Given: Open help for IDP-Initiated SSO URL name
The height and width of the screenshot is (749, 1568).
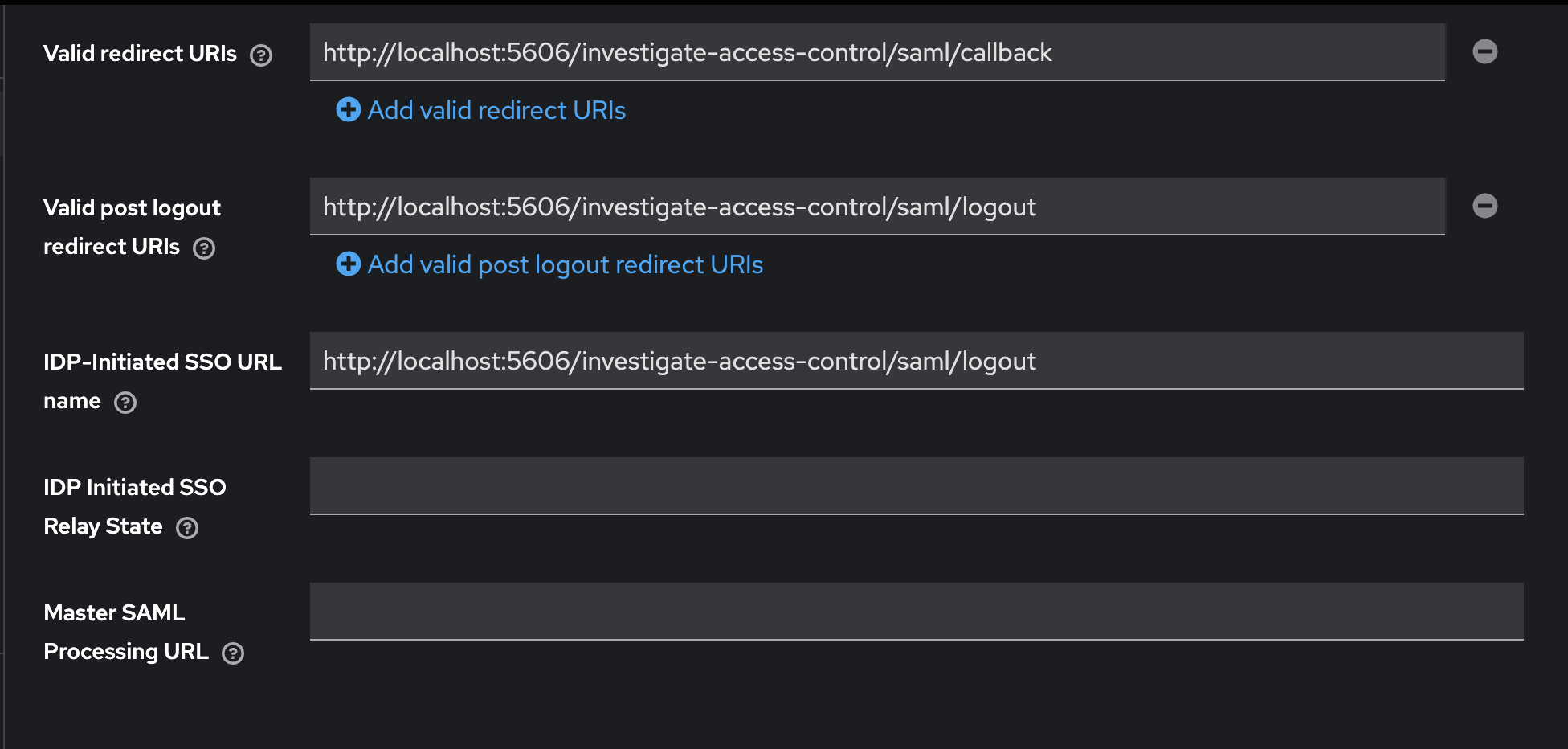Looking at the screenshot, I should [x=125, y=403].
